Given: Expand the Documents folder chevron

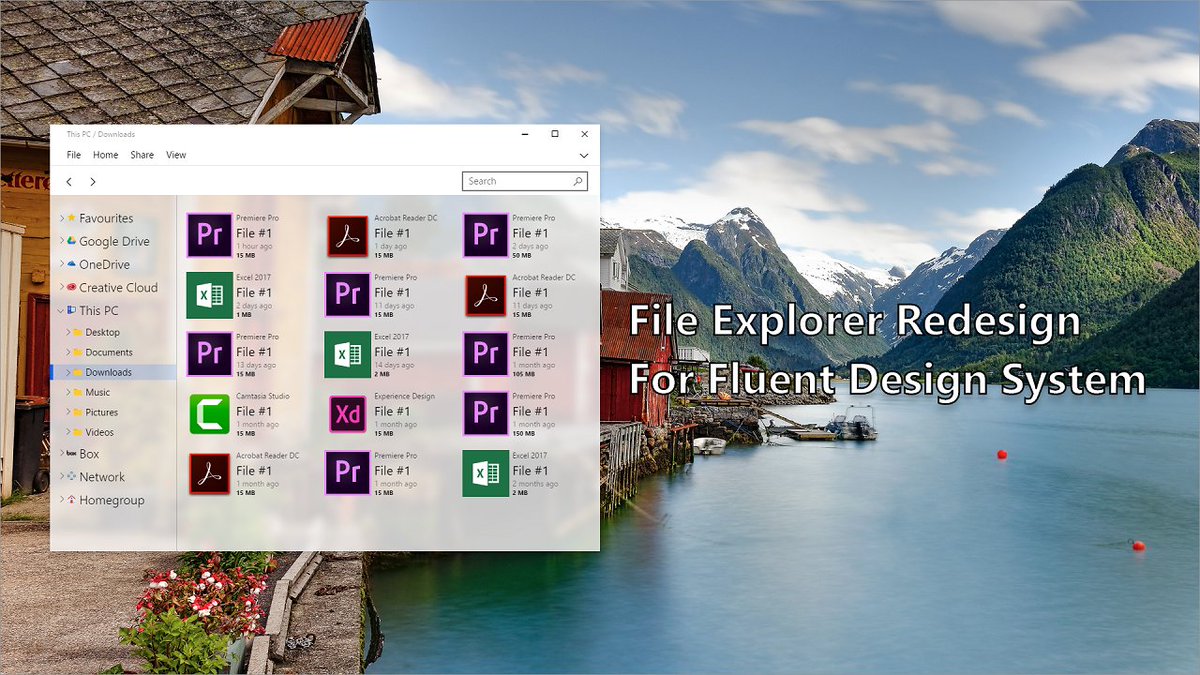Looking at the screenshot, I should [x=67, y=352].
